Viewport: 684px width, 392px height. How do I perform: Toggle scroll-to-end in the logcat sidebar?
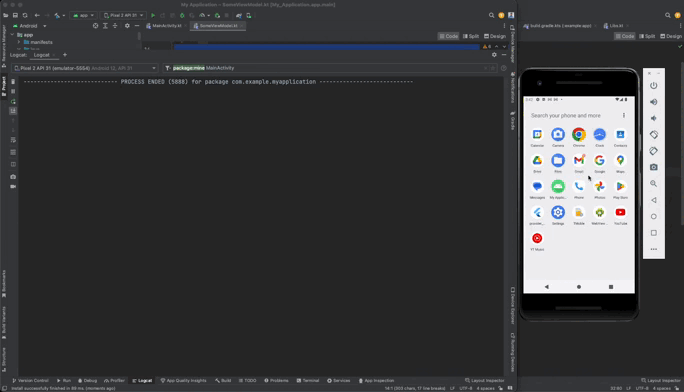click(x=13, y=111)
